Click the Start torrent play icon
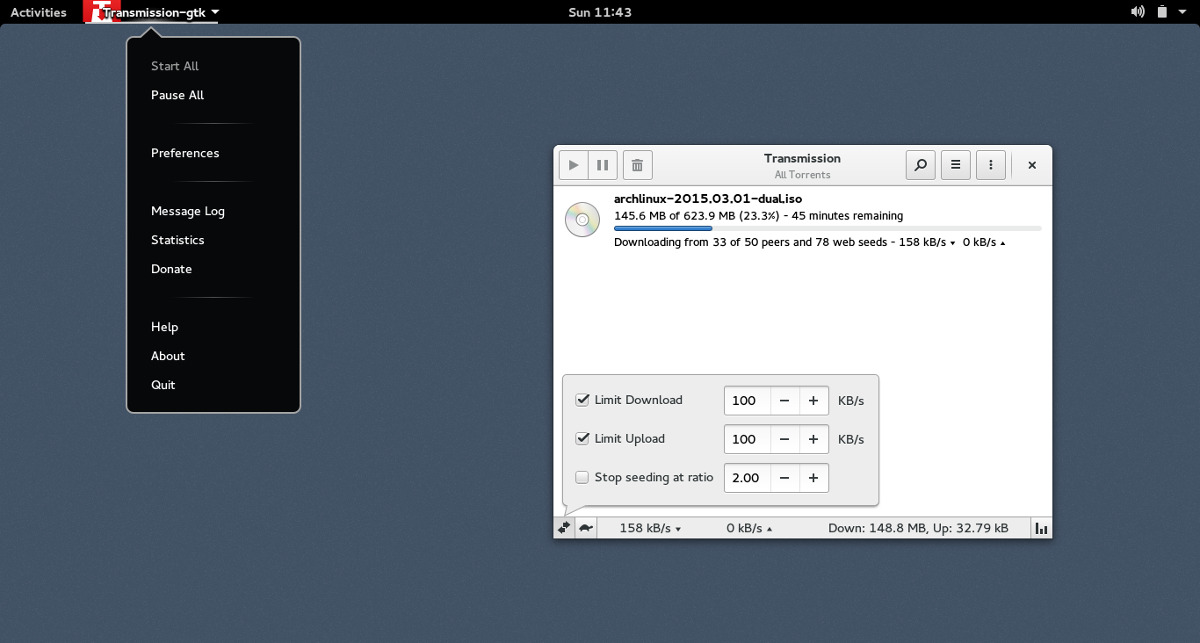This screenshot has height=643, width=1200. coord(574,165)
